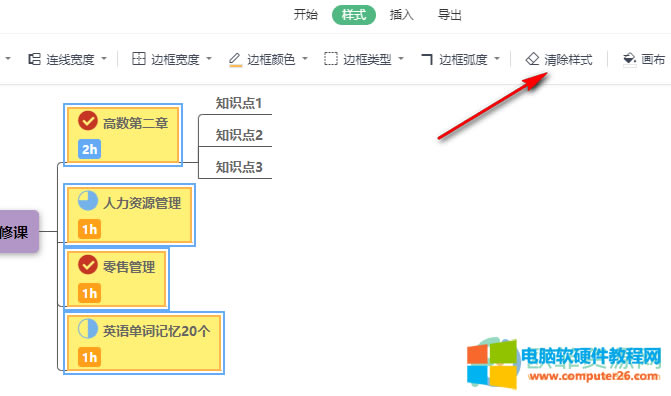The width and height of the screenshot is (671, 396).
Task: Click the half progress icon on 英语单词记忆20个
Action: (x=88, y=328)
